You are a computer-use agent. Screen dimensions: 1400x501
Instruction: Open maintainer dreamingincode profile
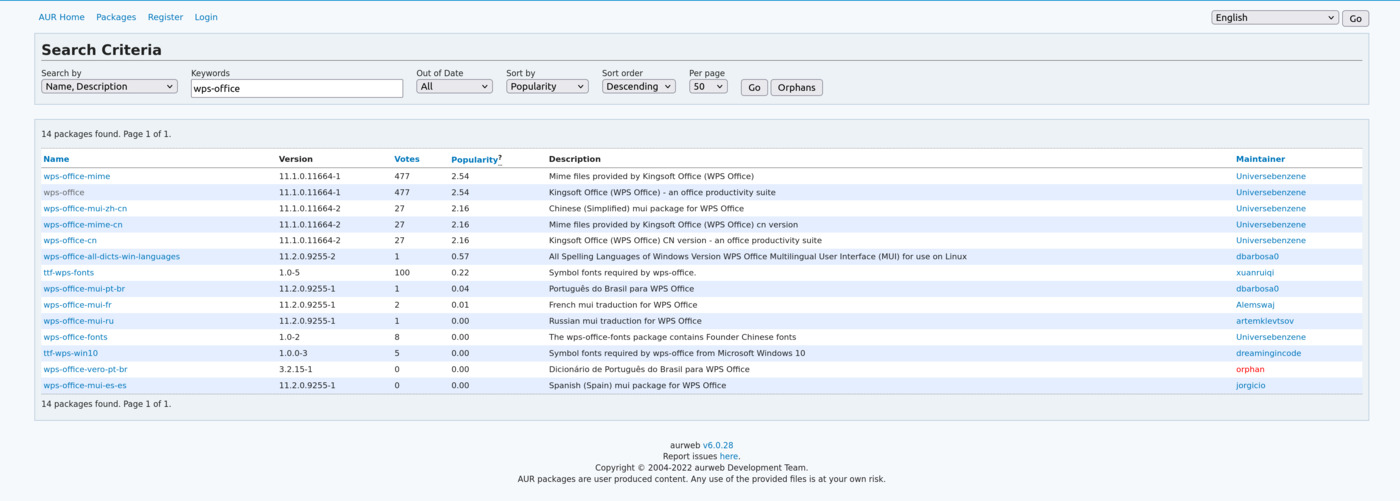[x=1268, y=353]
